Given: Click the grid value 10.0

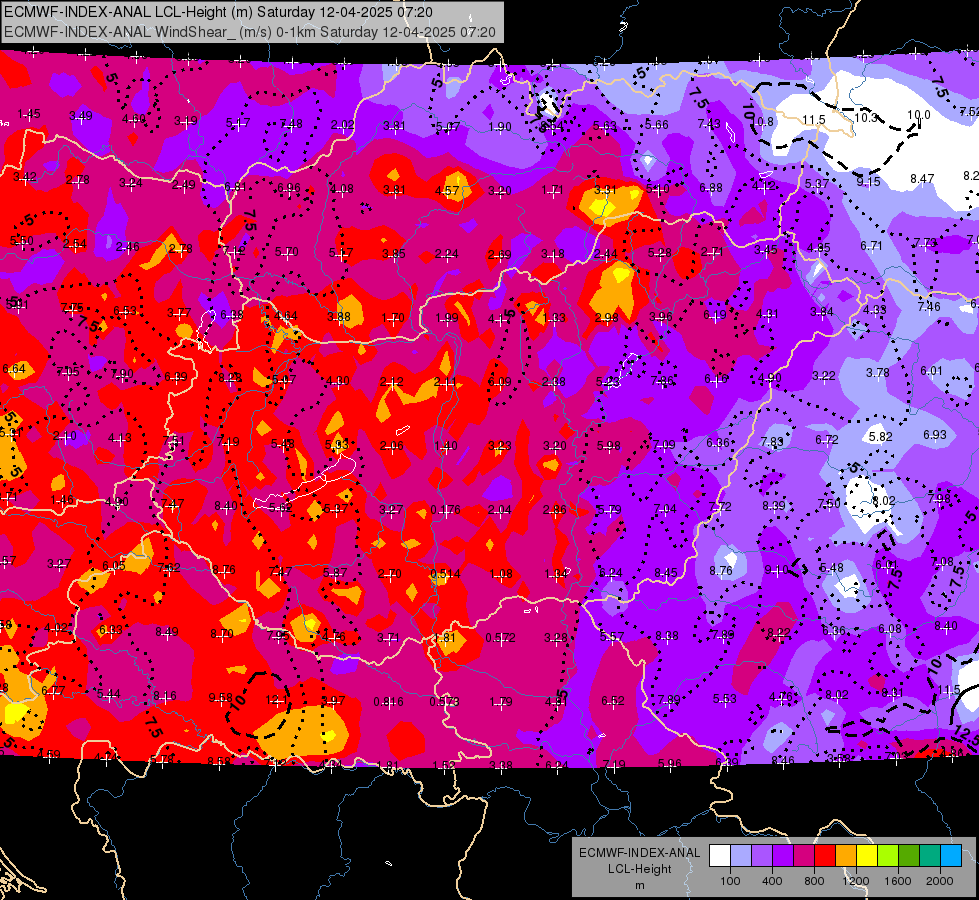Looking at the screenshot, I should point(918,114).
